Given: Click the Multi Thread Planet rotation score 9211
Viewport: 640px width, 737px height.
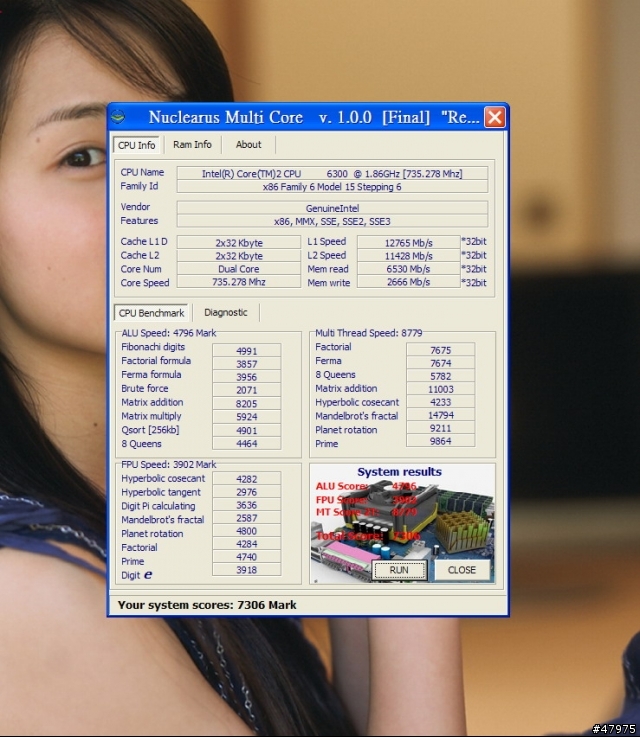Looking at the screenshot, I should [440, 428].
